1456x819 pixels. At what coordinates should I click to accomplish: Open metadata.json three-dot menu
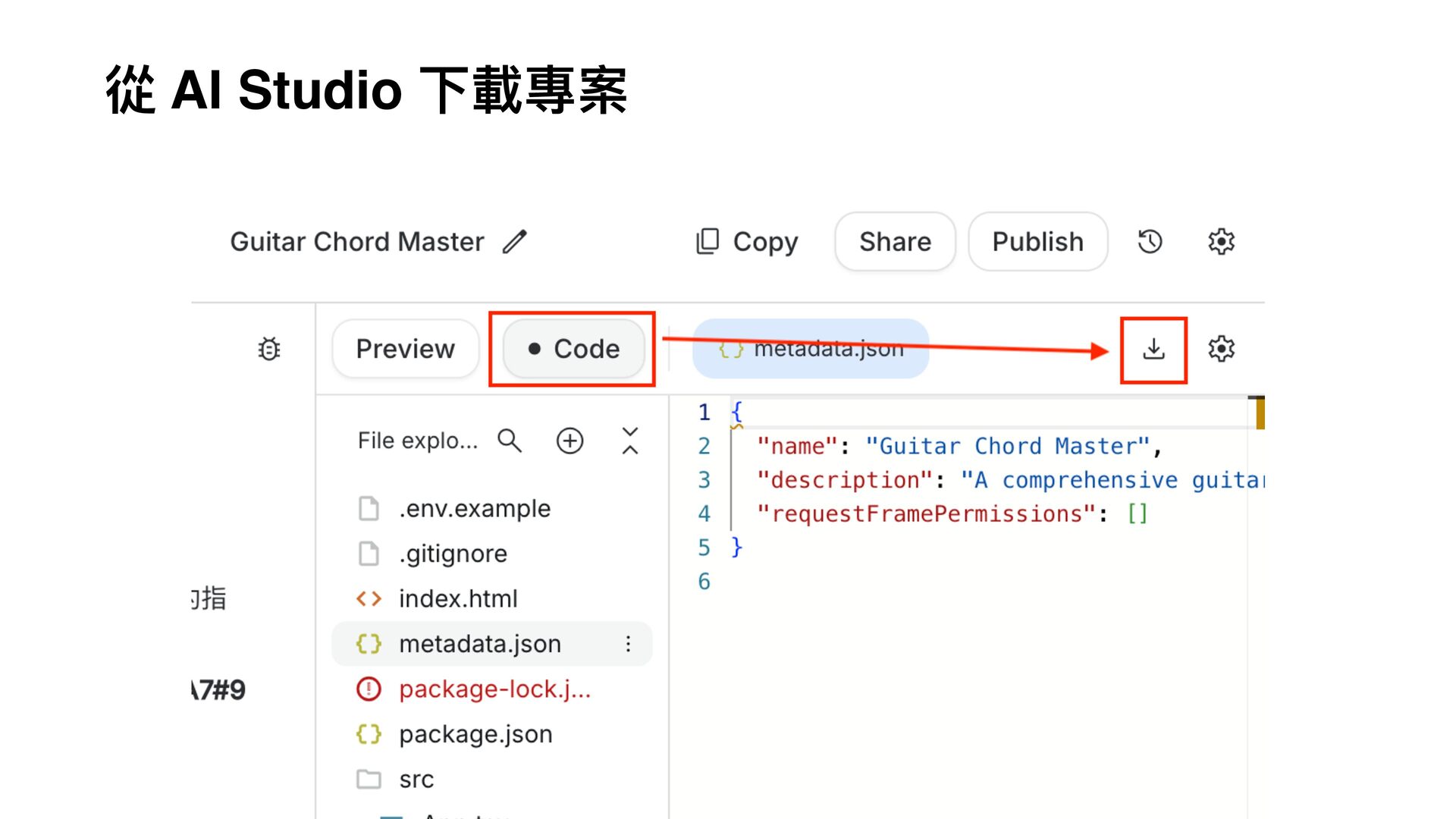coord(628,644)
